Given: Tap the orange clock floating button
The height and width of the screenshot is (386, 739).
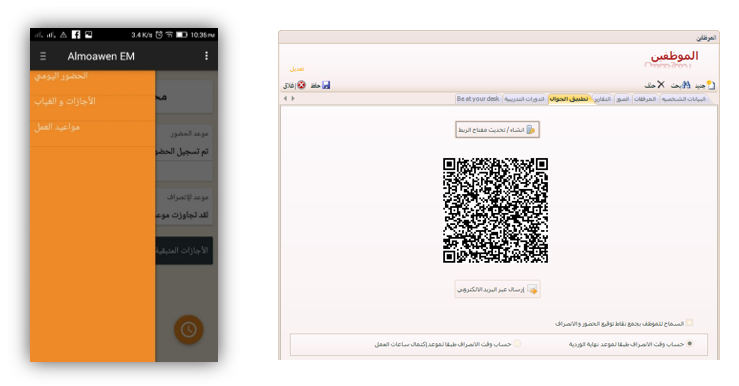Looking at the screenshot, I should pyautogui.click(x=189, y=329).
